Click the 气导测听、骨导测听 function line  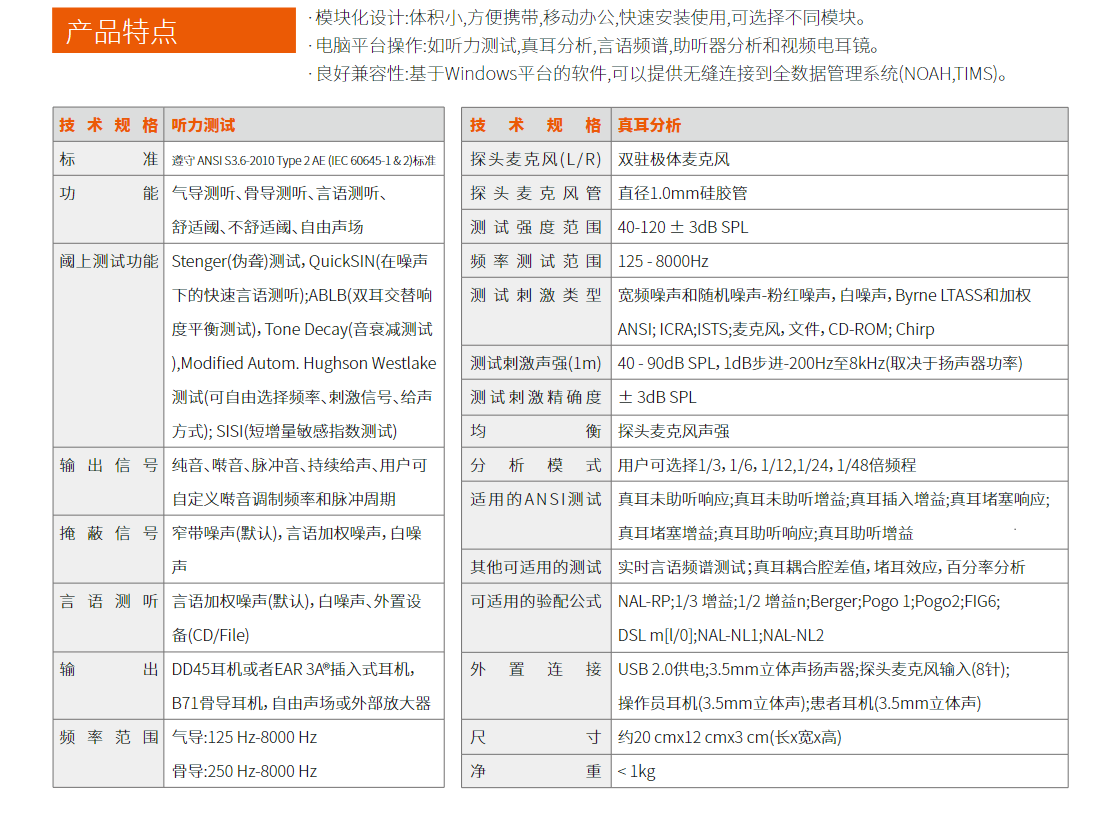click(x=279, y=194)
